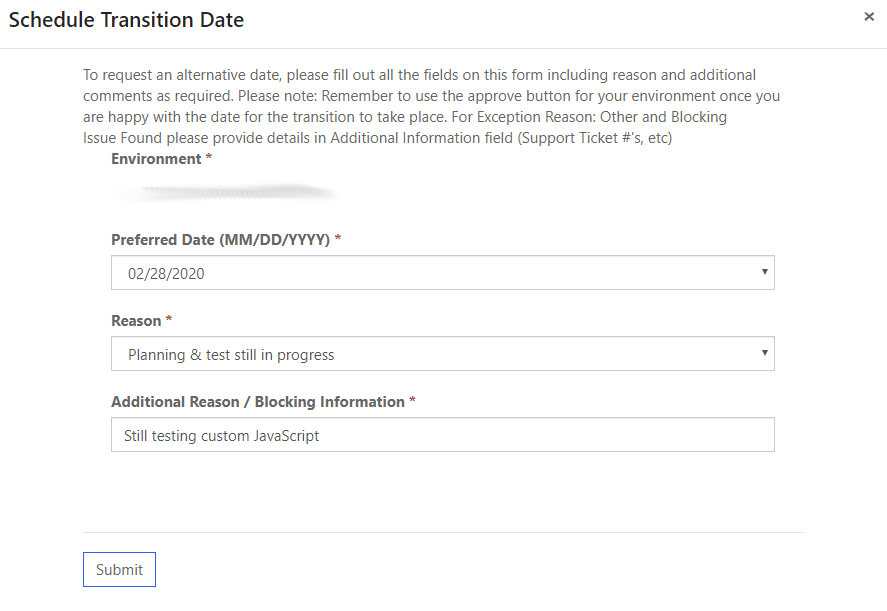
Task: Click the Preferred Date (MM/DD/YYYY) label
Action: (220, 240)
